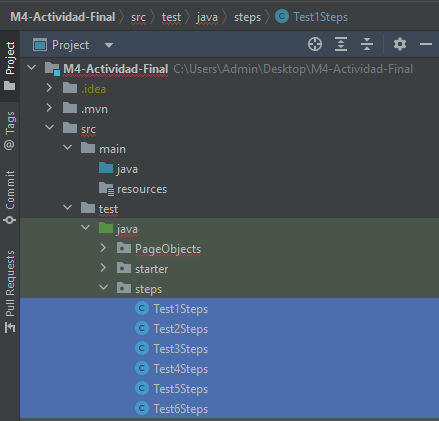Select the src folder row
The height and width of the screenshot is (421, 439).
point(229,129)
